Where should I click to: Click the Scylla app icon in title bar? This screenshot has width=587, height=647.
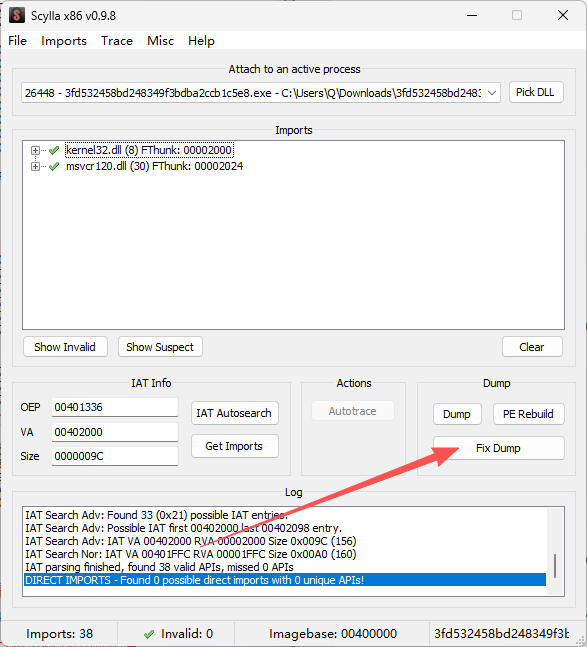pos(17,16)
